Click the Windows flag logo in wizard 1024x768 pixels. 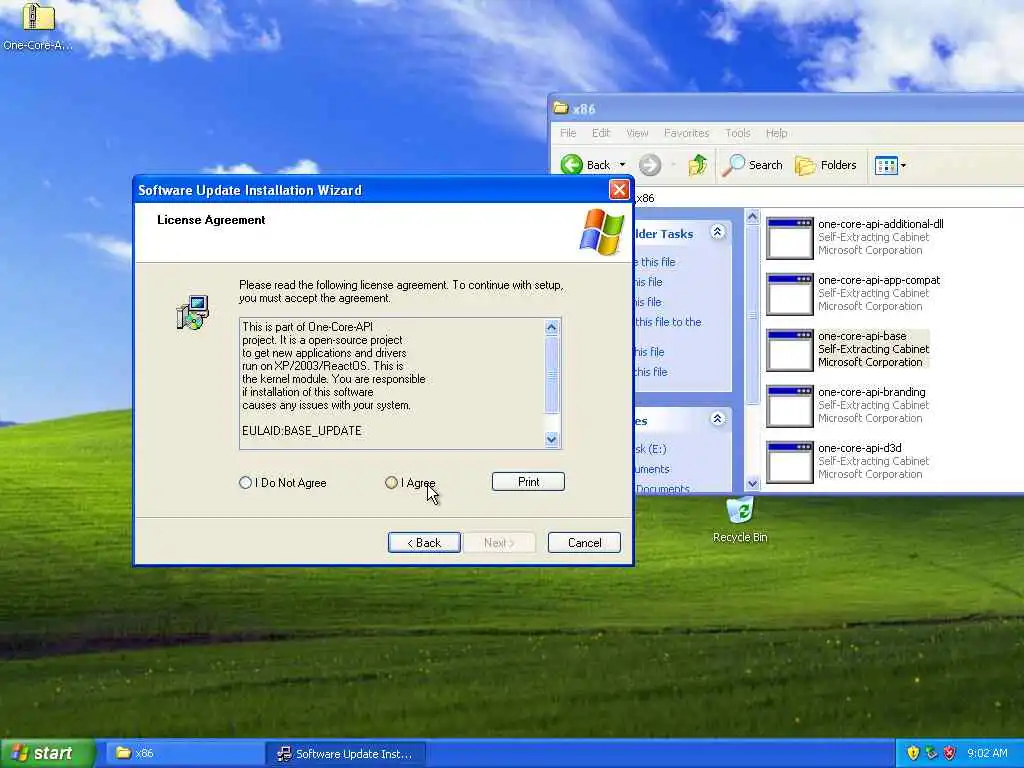pyautogui.click(x=601, y=232)
